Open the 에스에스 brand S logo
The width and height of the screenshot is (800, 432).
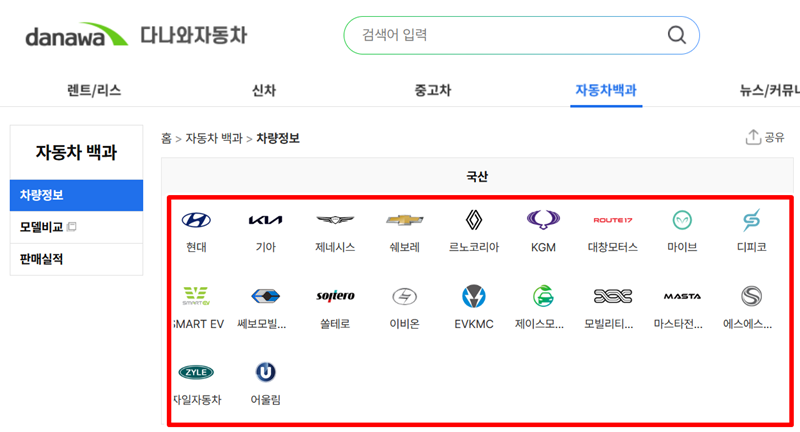pos(752,296)
